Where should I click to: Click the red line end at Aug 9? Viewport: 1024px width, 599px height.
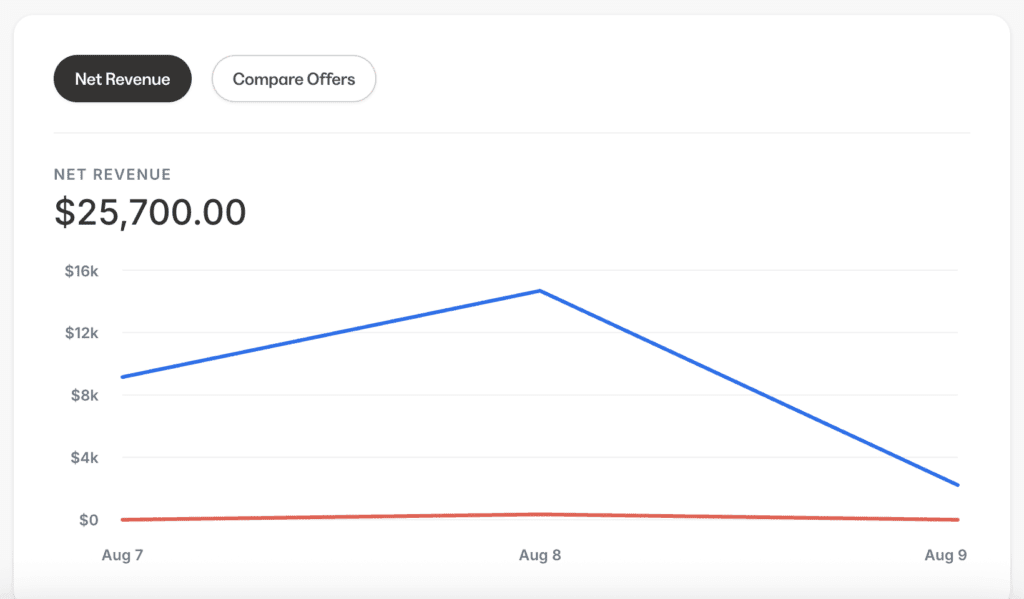(957, 519)
